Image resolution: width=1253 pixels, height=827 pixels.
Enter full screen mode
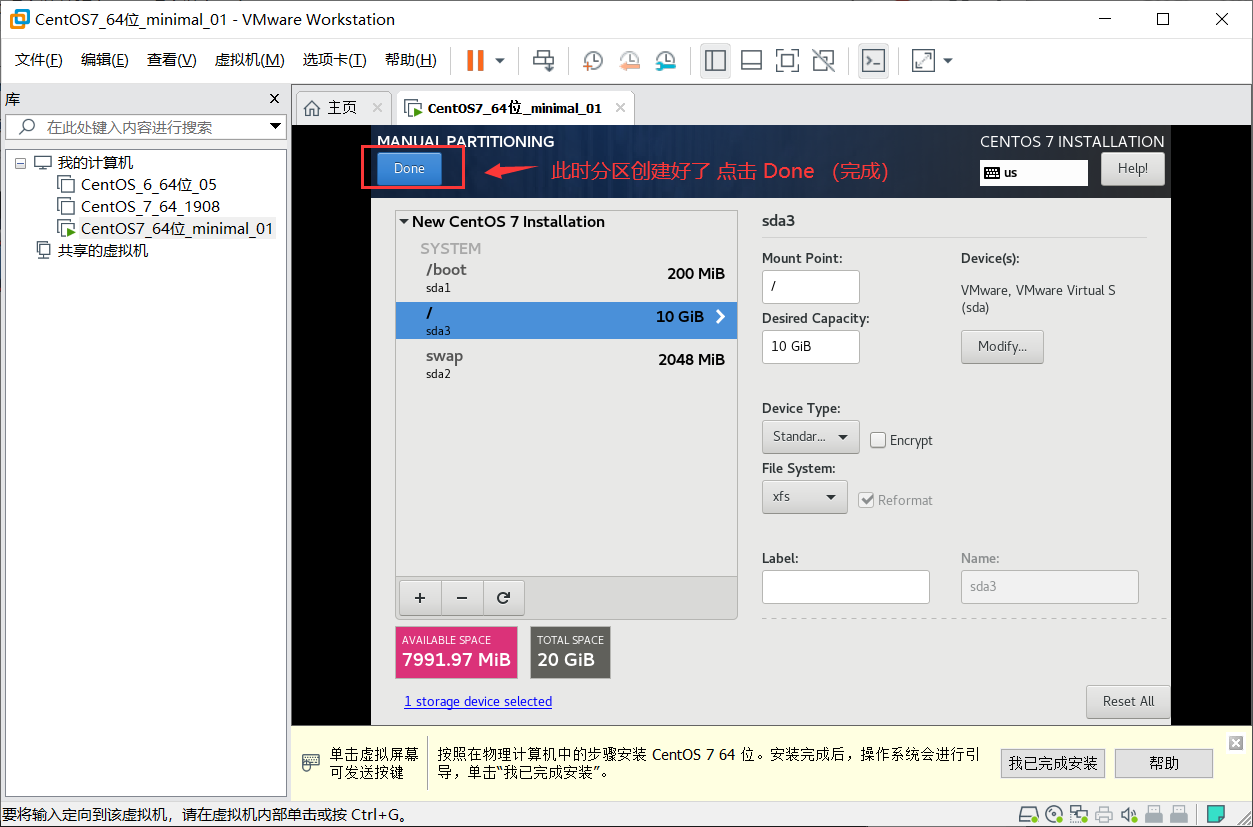[x=787, y=61]
